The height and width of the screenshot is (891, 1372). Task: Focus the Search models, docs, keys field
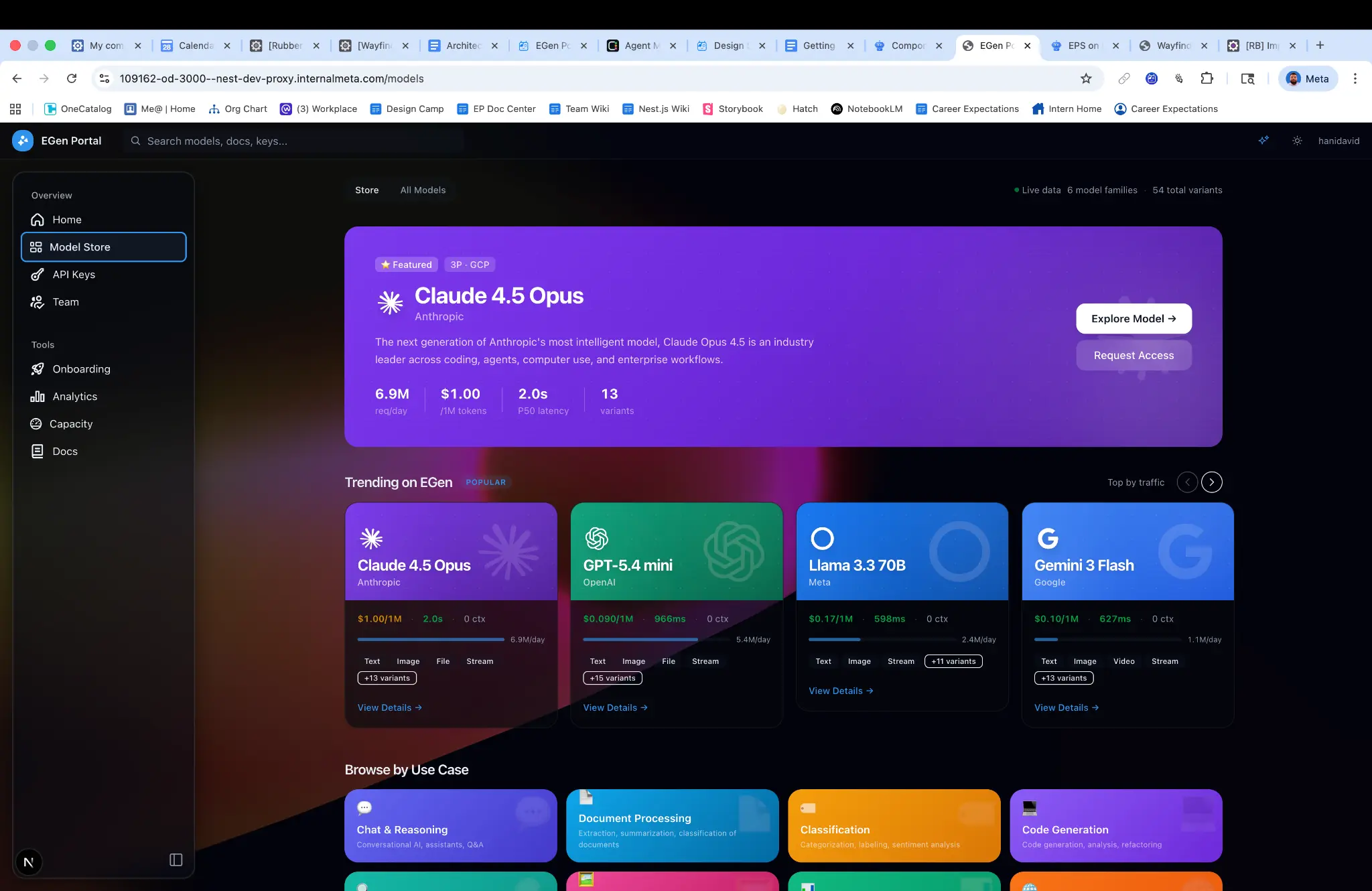click(x=293, y=141)
